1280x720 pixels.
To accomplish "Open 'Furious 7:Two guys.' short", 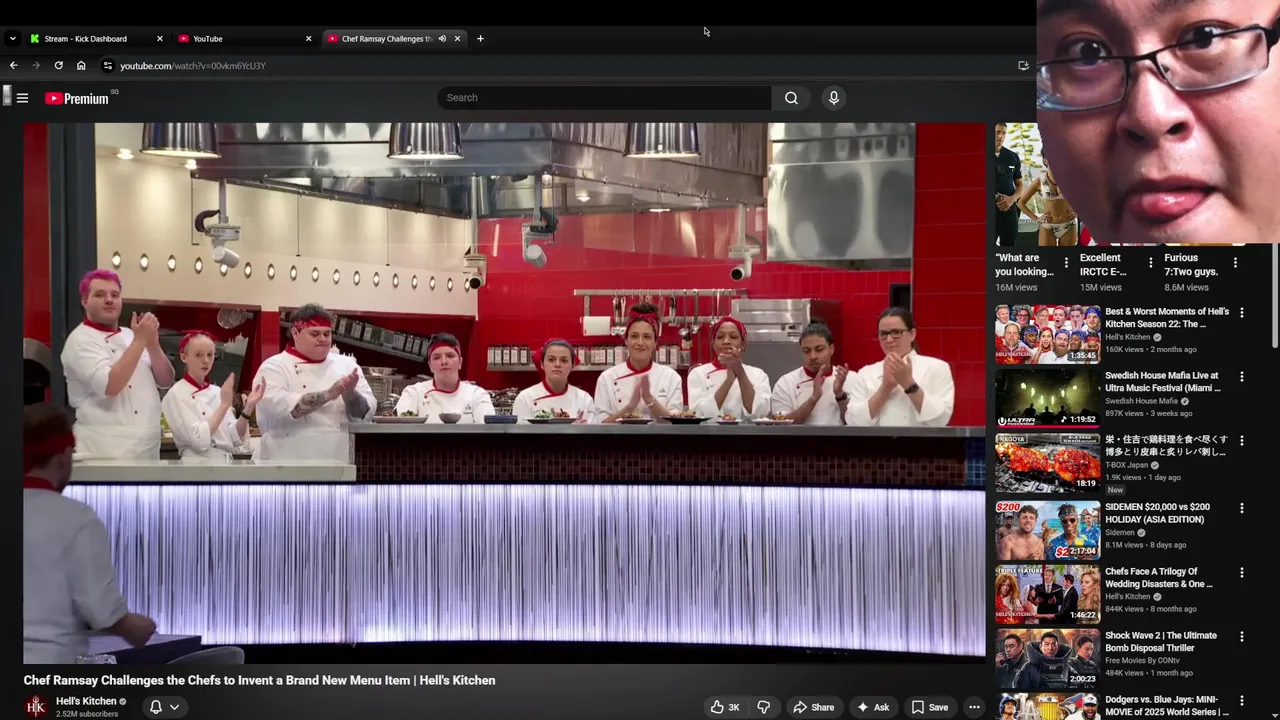I will (1191, 264).
